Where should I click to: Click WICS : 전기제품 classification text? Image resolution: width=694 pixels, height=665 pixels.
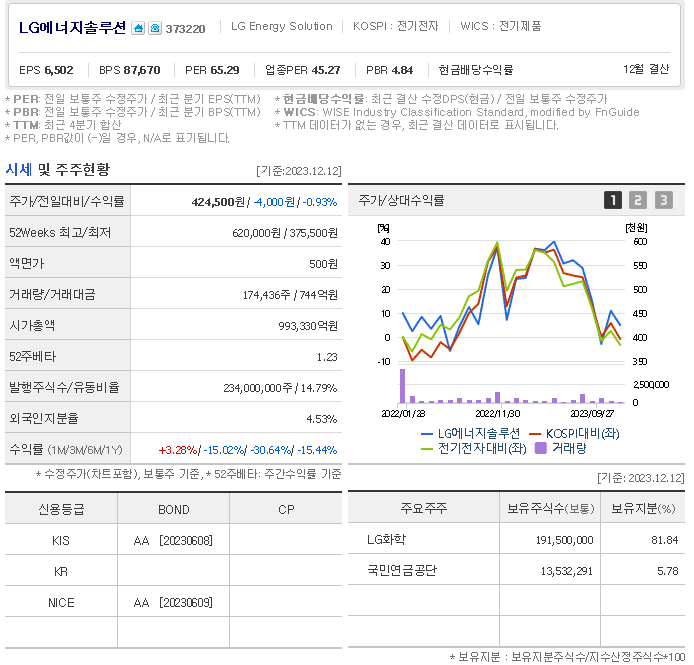501,26
